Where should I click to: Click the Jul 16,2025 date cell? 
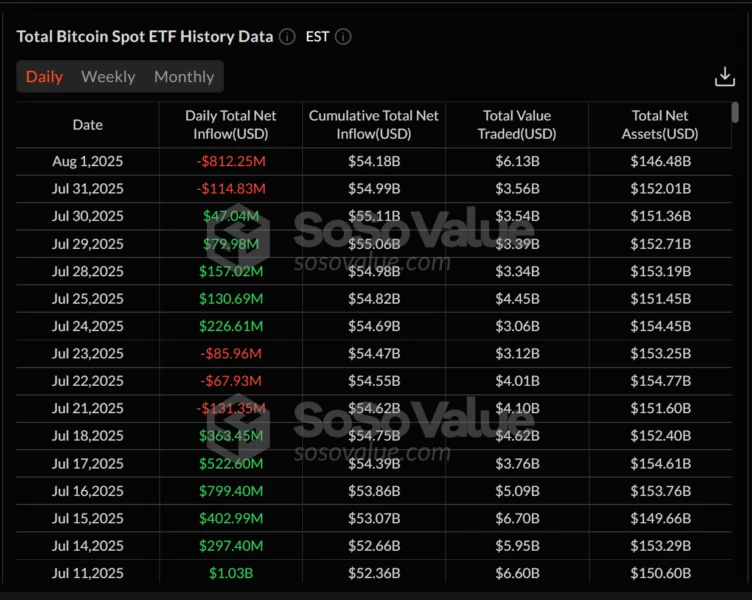(x=87, y=491)
